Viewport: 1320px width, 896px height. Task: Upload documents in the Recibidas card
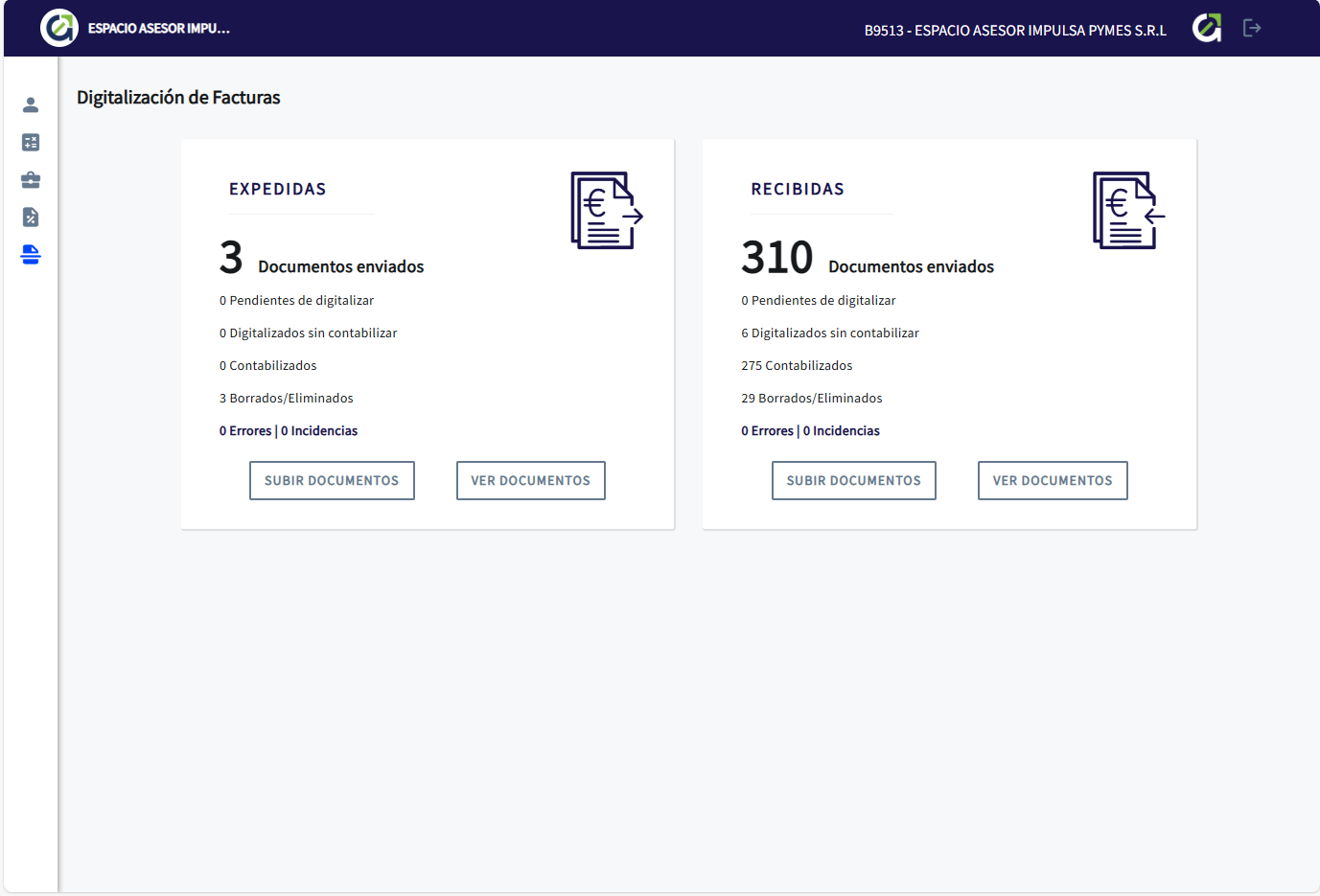point(853,481)
